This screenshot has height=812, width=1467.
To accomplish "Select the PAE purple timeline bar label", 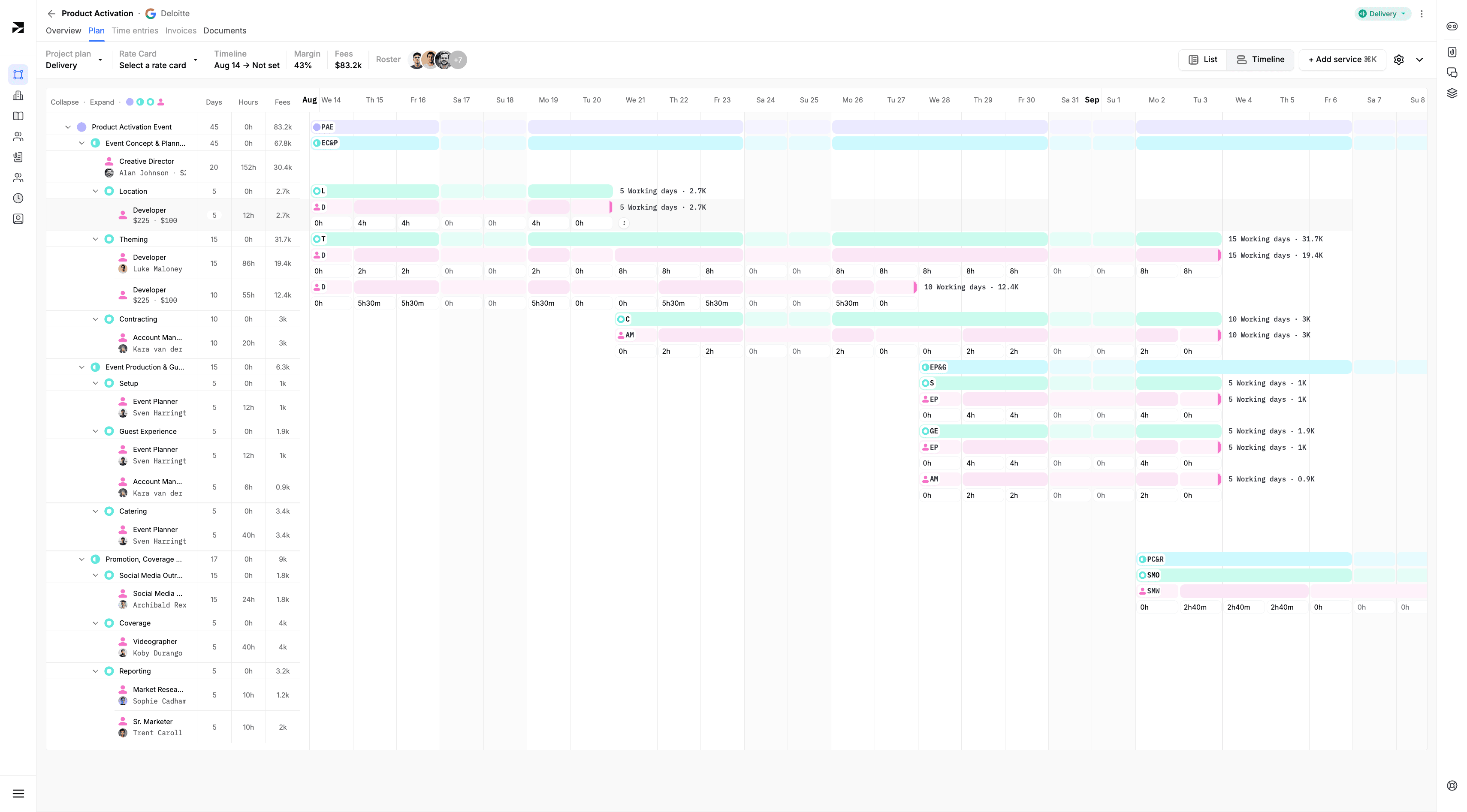I will (323, 127).
